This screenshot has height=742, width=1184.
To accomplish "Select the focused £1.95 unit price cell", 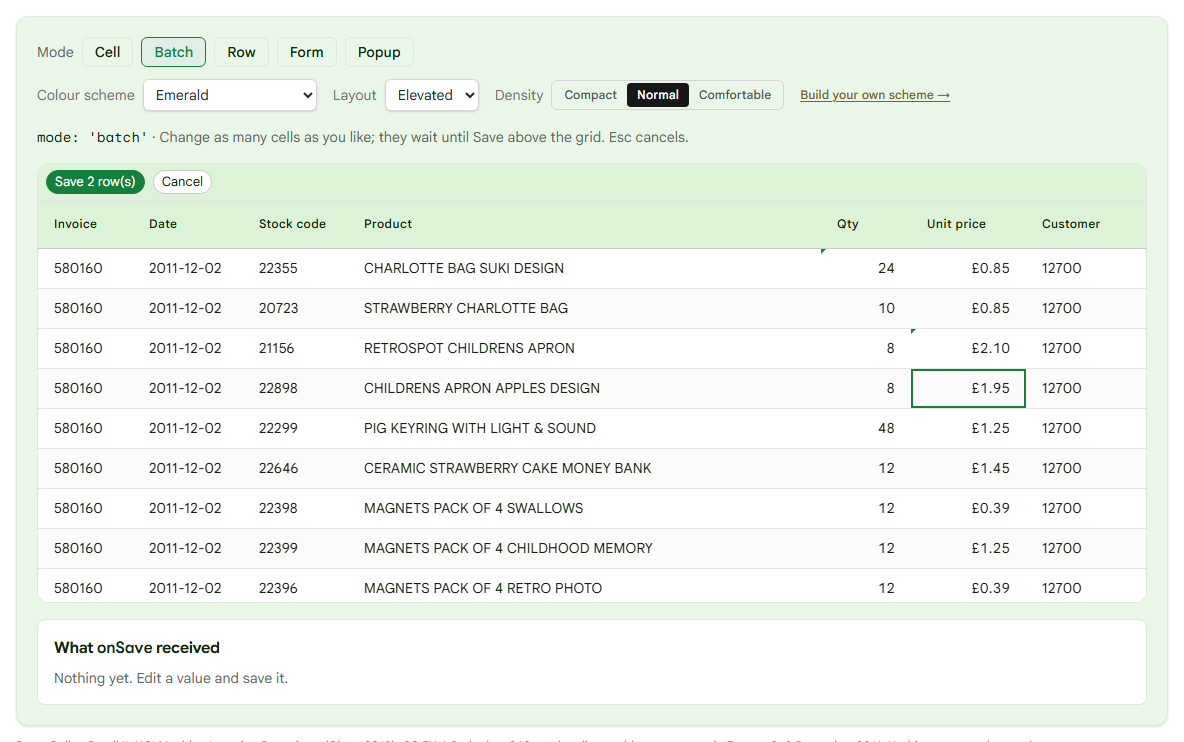I will pos(968,388).
